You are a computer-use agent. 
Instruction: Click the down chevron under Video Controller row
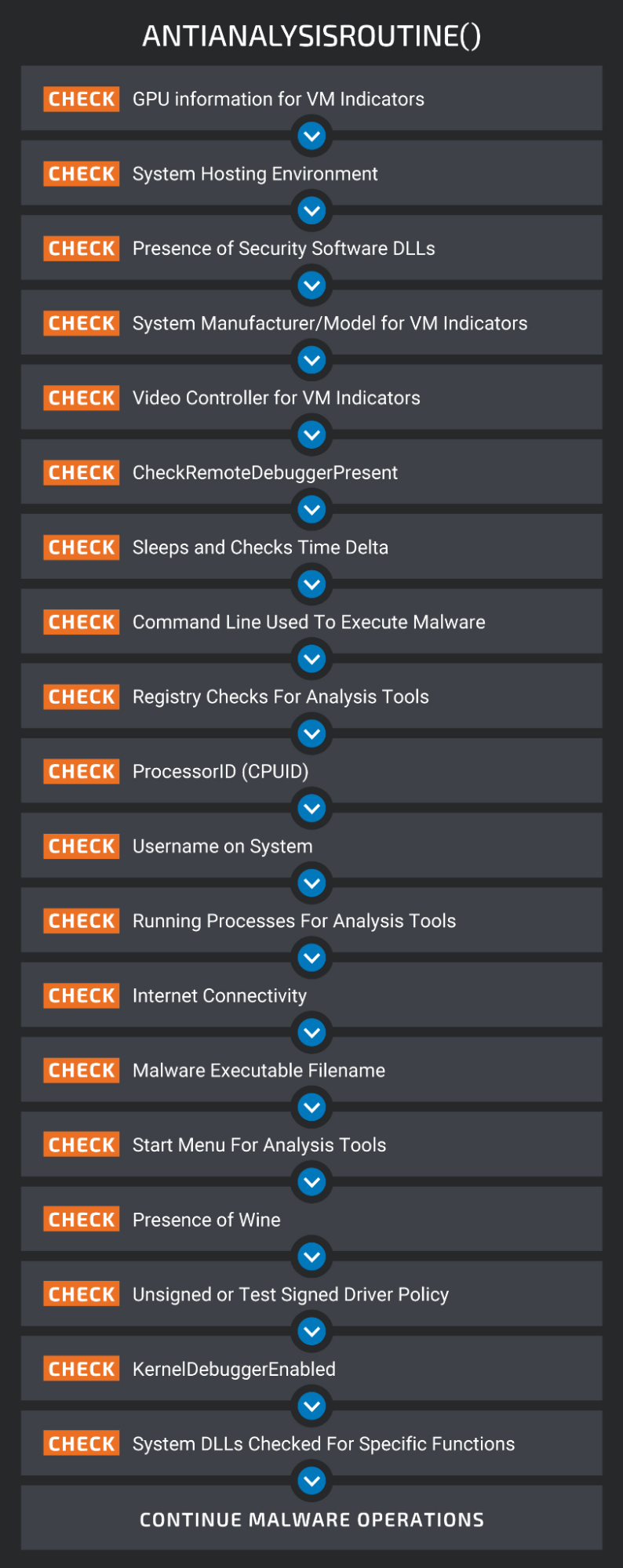pyautogui.click(x=312, y=435)
